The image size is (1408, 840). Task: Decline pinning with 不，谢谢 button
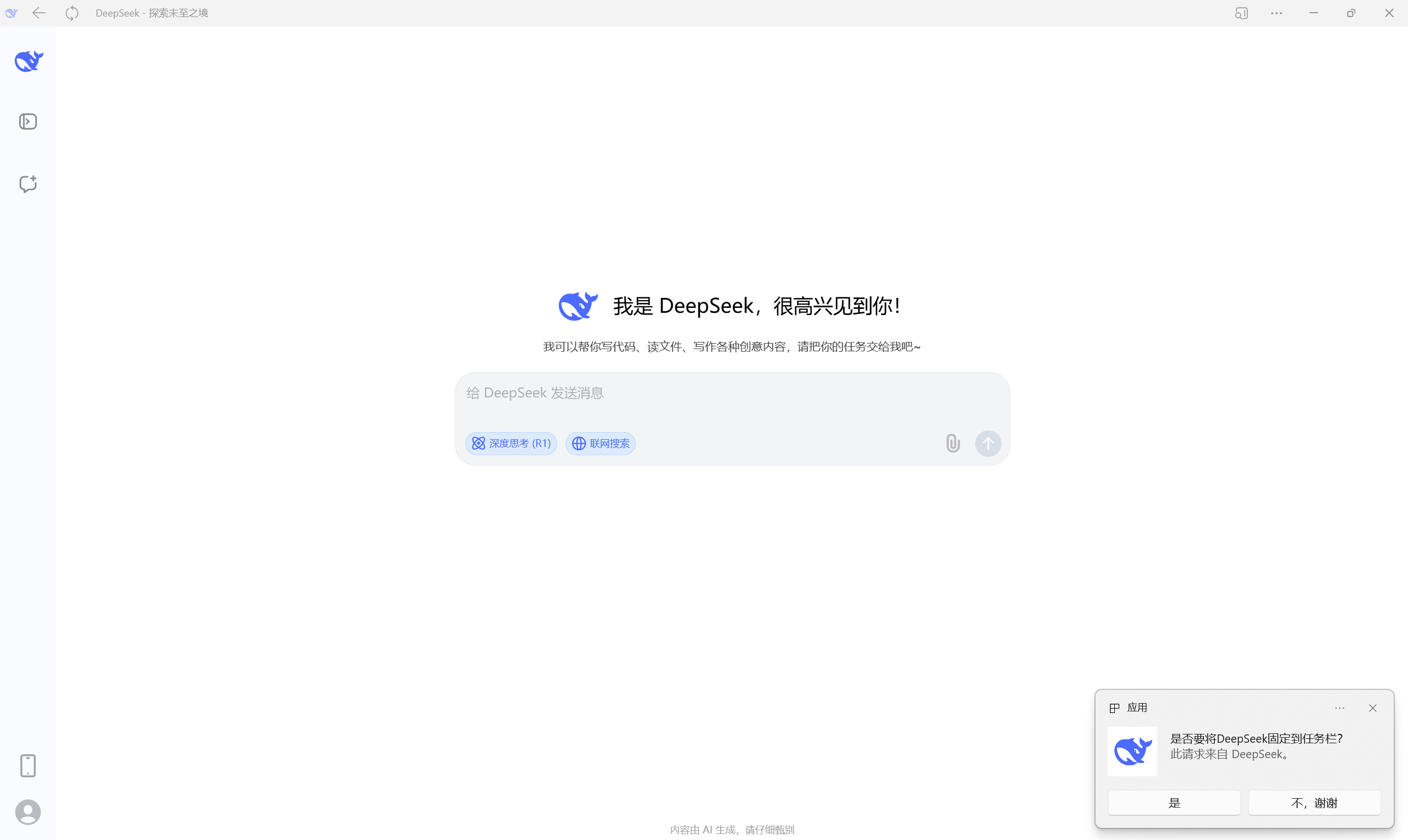tap(1314, 803)
